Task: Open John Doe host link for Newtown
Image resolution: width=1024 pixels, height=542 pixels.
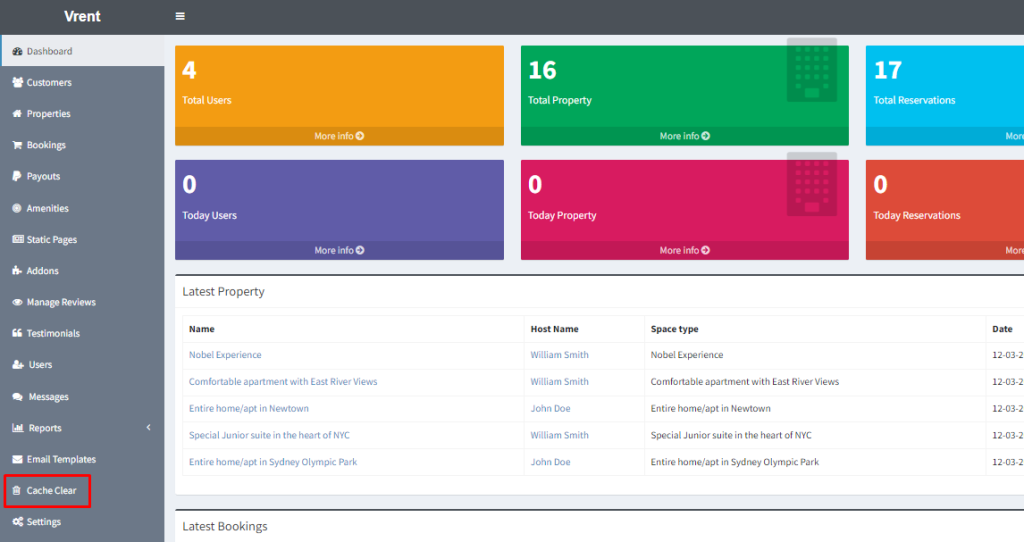Action: pos(550,408)
